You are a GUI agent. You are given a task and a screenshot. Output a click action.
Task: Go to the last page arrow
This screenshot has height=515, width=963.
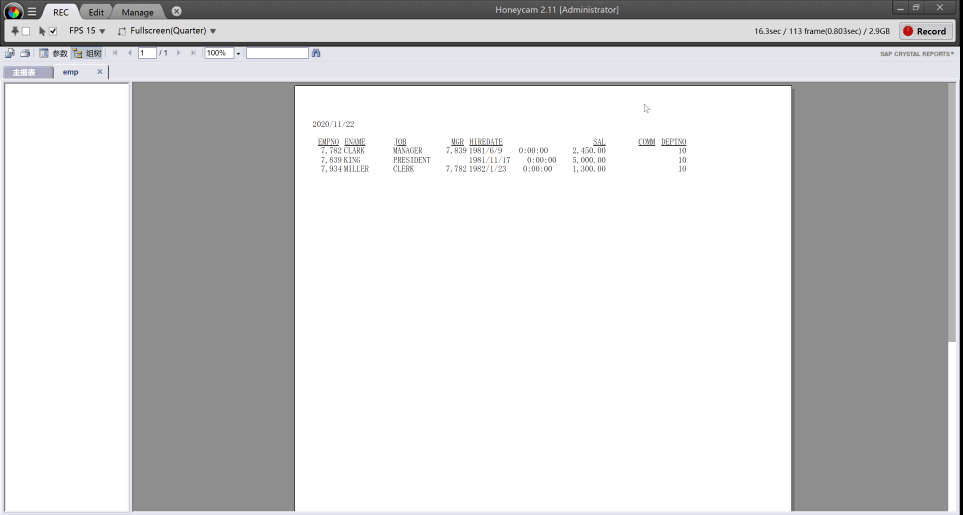[x=193, y=53]
